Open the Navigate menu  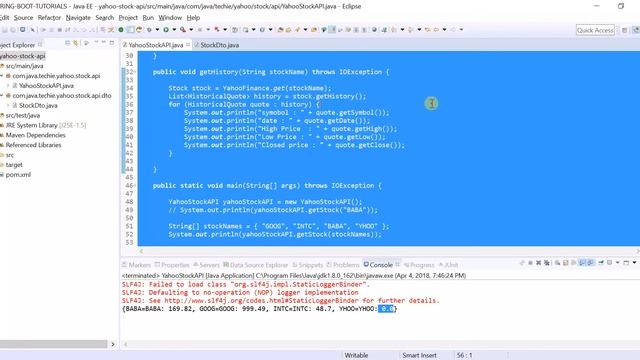coord(78,18)
